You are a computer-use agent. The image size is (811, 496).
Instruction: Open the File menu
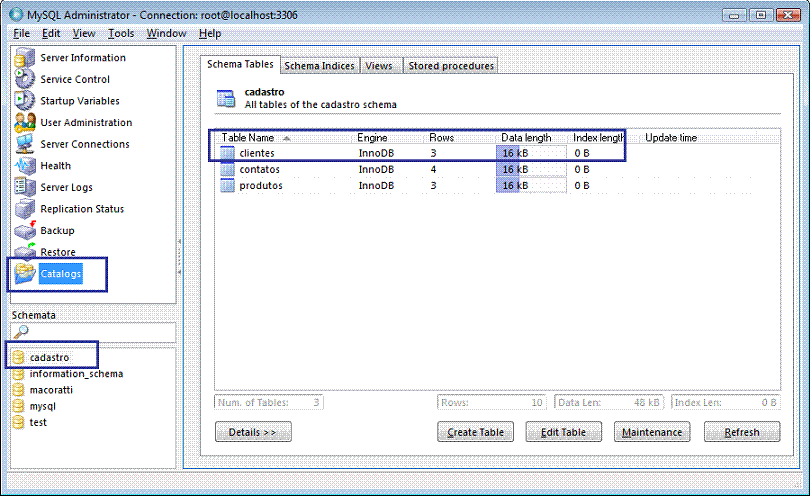[22, 34]
